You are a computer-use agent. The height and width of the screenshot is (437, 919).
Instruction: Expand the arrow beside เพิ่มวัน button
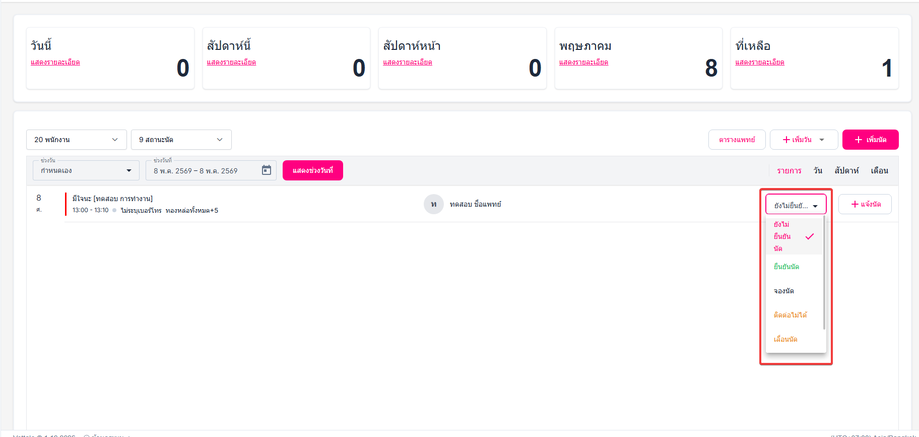[x=821, y=140]
